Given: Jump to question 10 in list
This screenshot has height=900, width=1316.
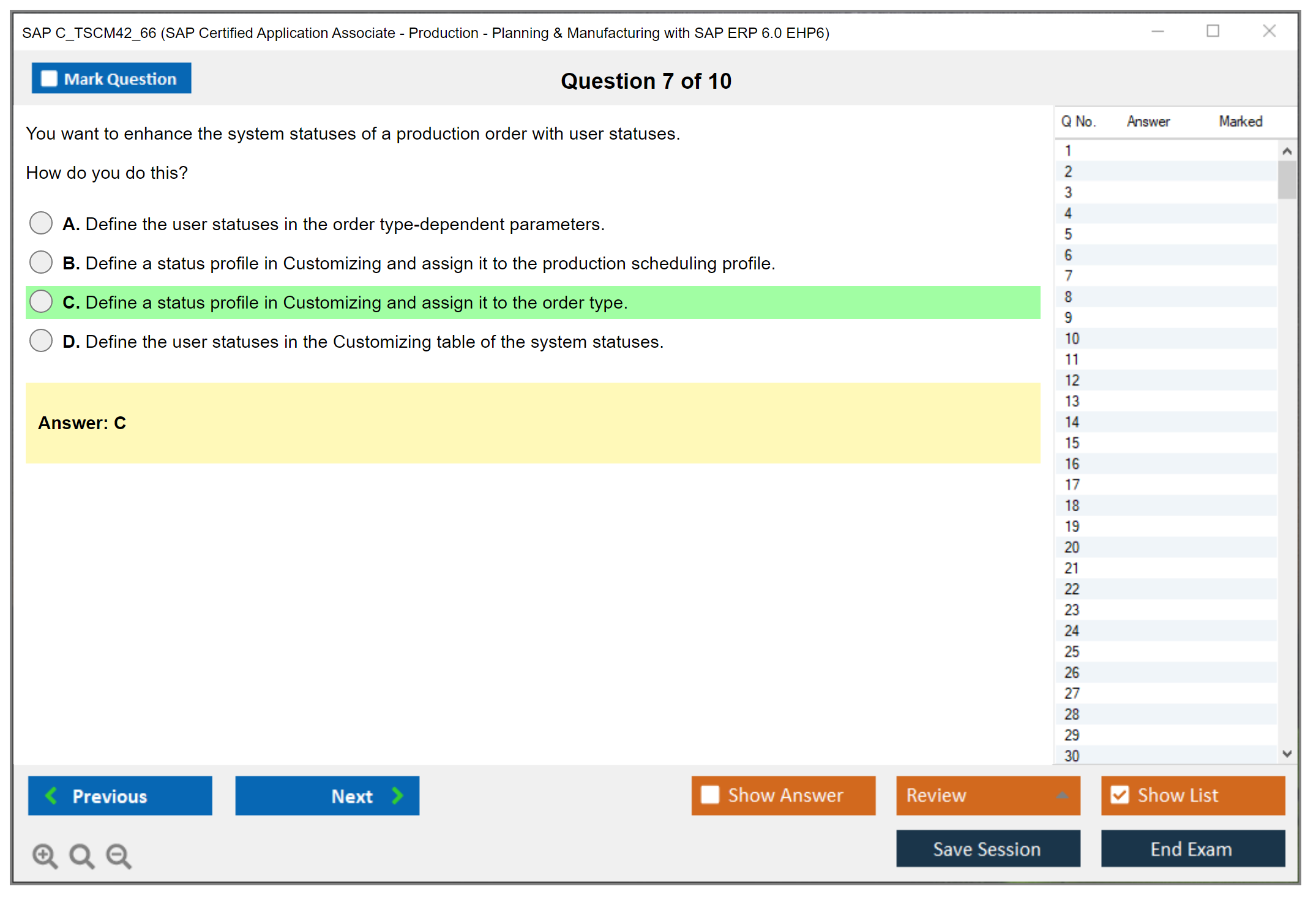Looking at the screenshot, I should (x=1072, y=339).
